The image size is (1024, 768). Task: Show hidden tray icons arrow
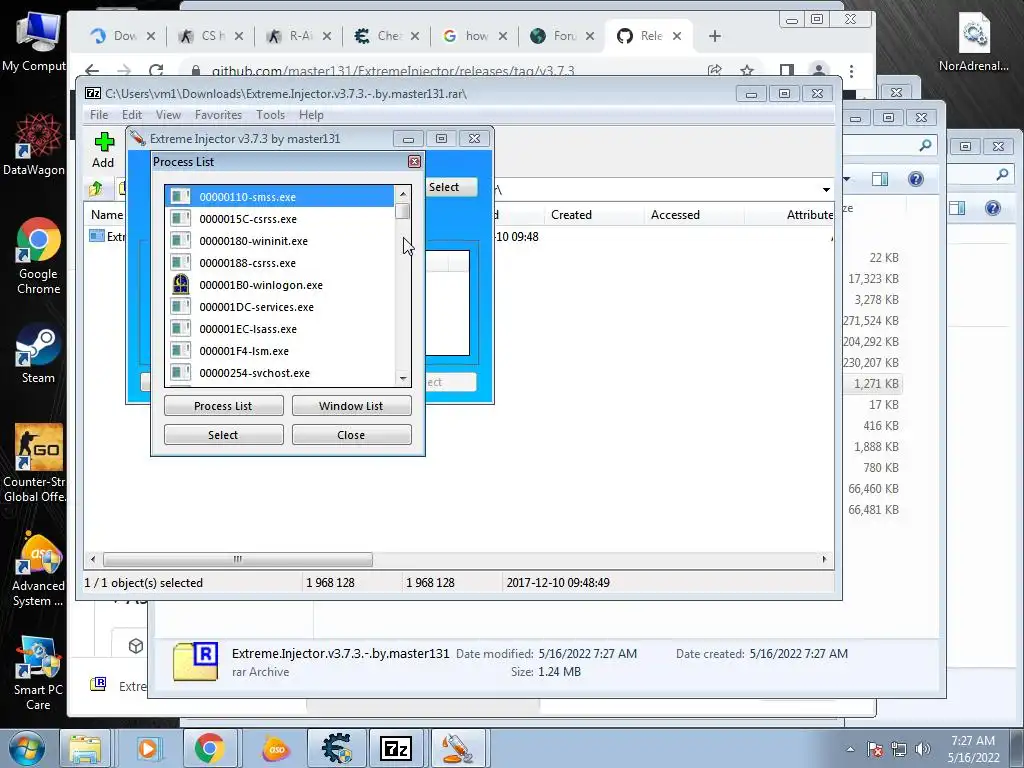coord(850,749)
